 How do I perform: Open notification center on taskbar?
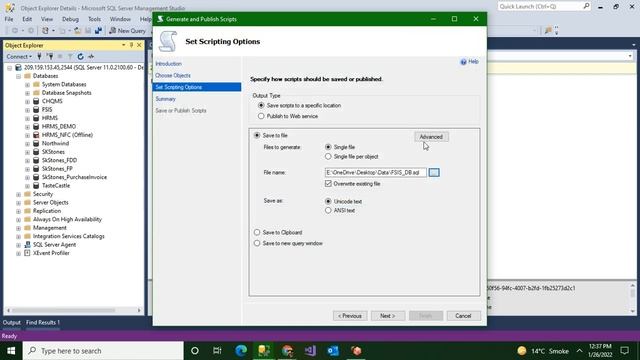point(624,351)
